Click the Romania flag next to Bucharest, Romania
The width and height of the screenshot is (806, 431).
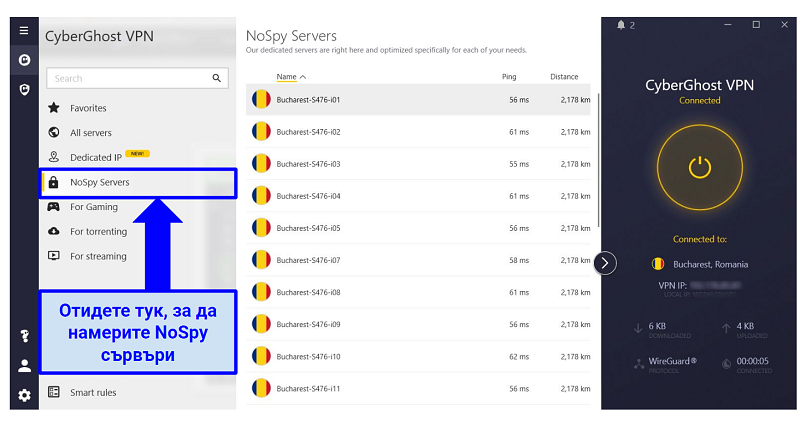[658, 264]
